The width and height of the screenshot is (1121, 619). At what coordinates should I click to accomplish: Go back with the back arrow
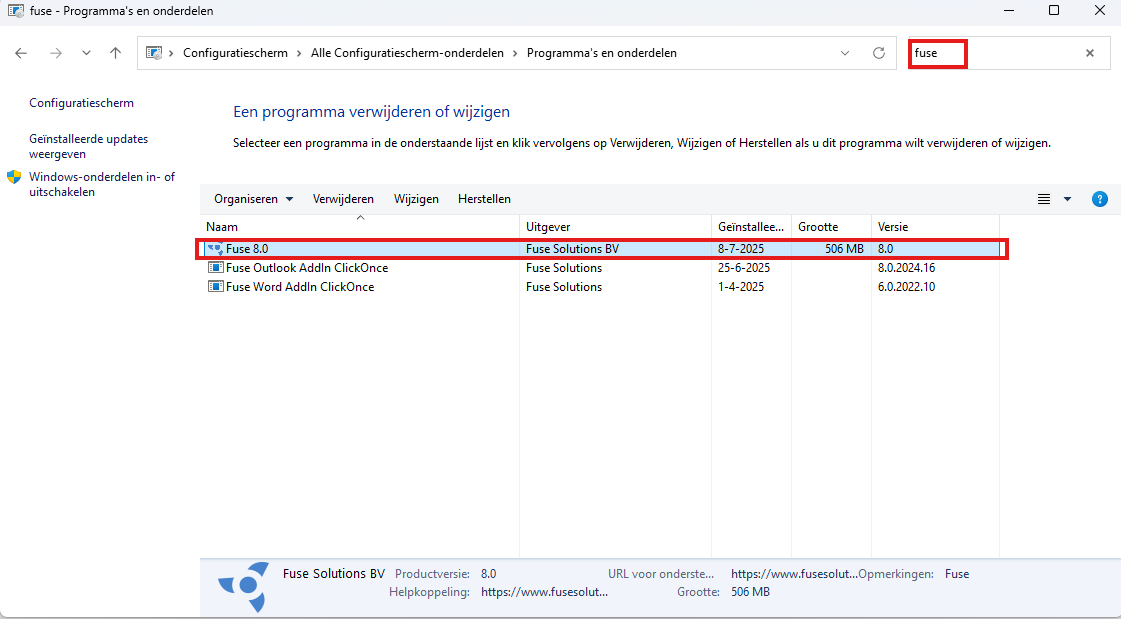click(21, 53)
